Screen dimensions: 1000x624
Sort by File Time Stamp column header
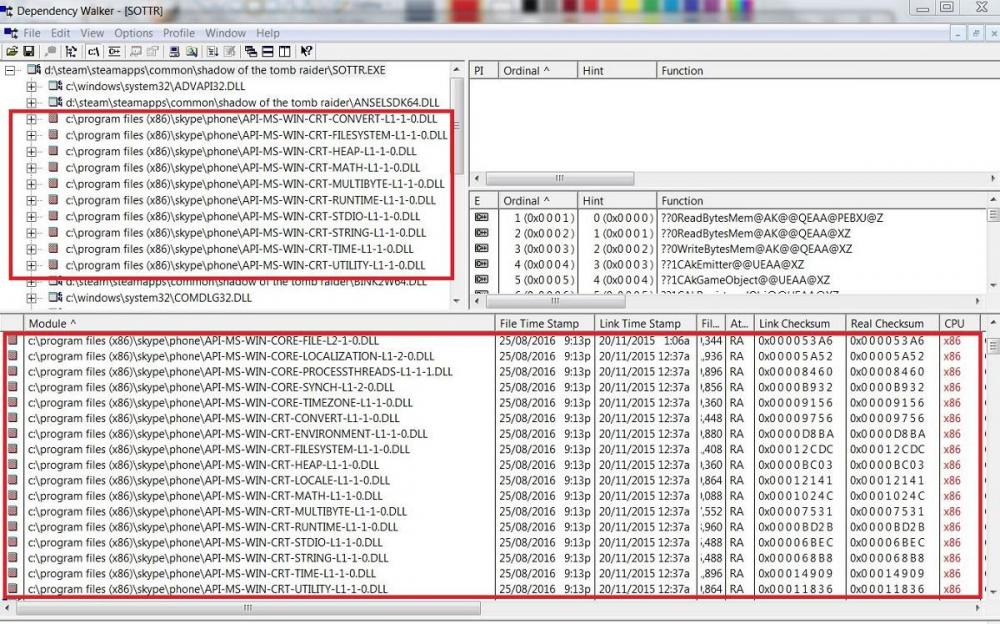click(545, 323)
